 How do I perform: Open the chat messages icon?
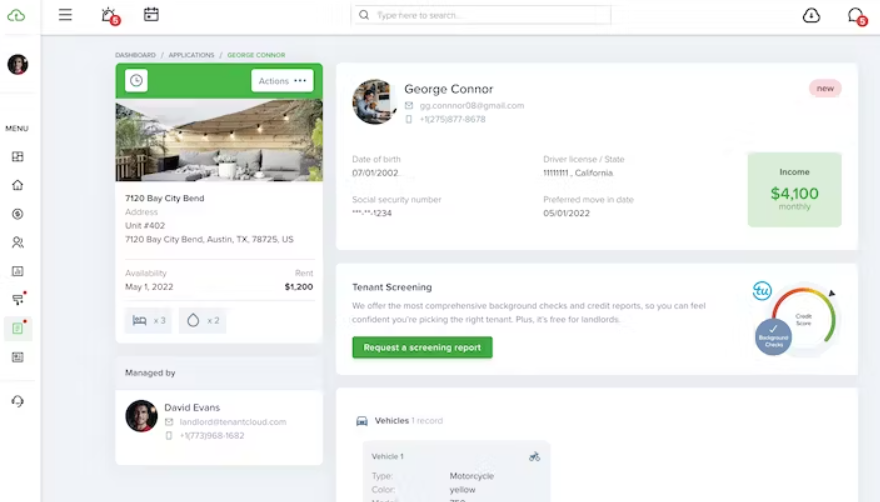coord(856,16)
